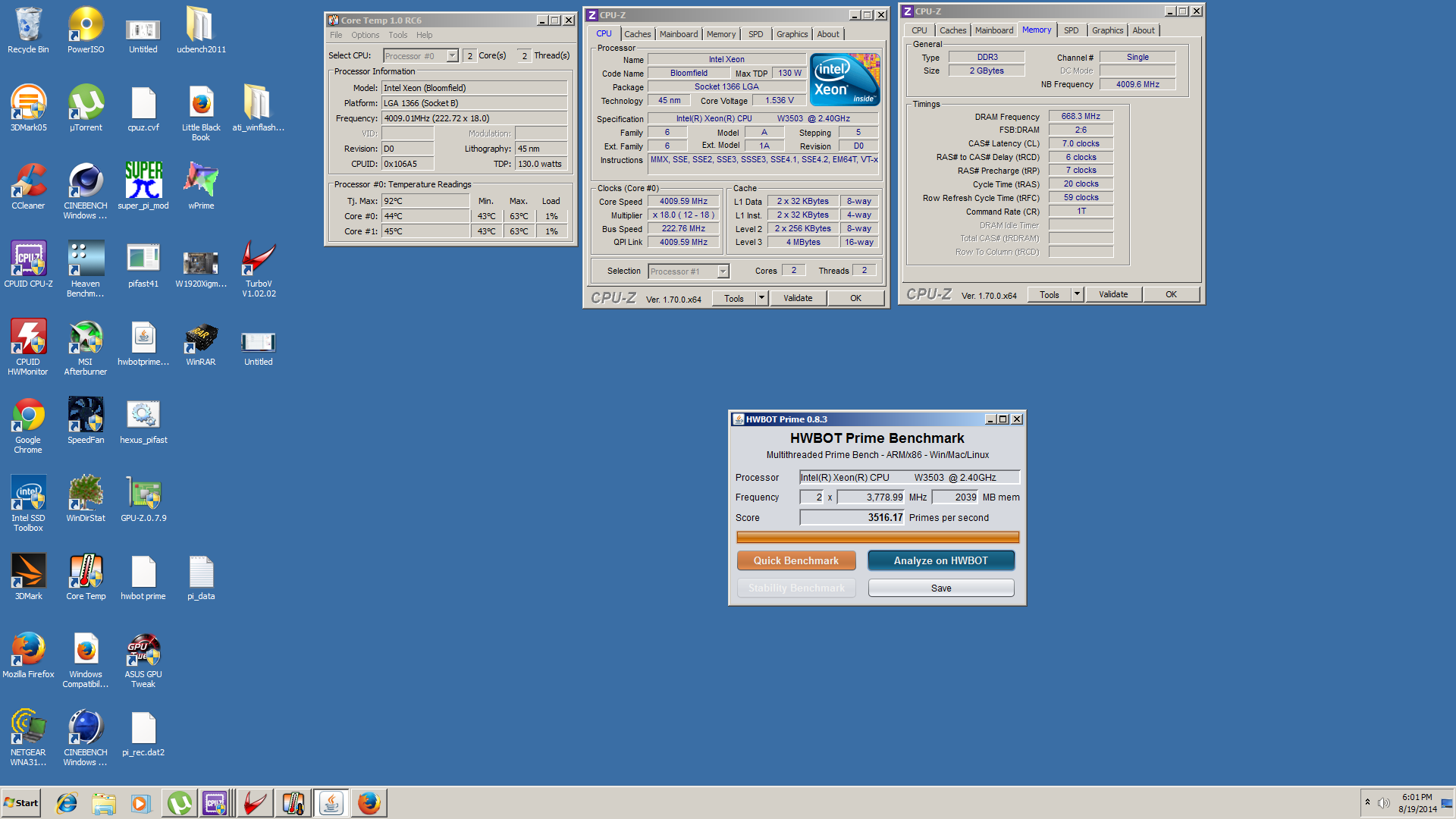Switch to Mainboard tab in left CPU-Z
The width and height of the screenshot is (1456, 819).
679,34
